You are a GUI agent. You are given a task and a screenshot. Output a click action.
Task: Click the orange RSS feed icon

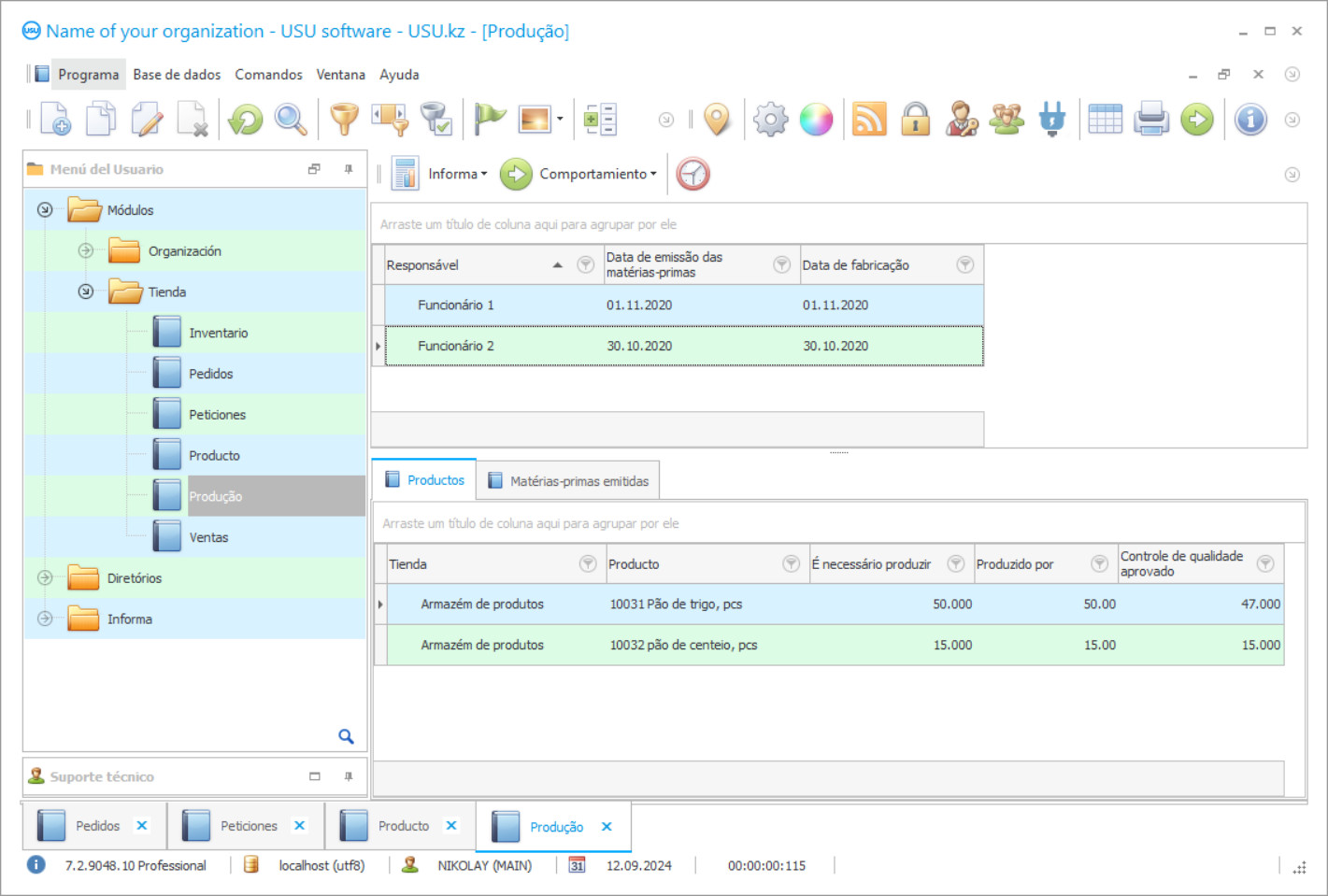click(869, 120)
